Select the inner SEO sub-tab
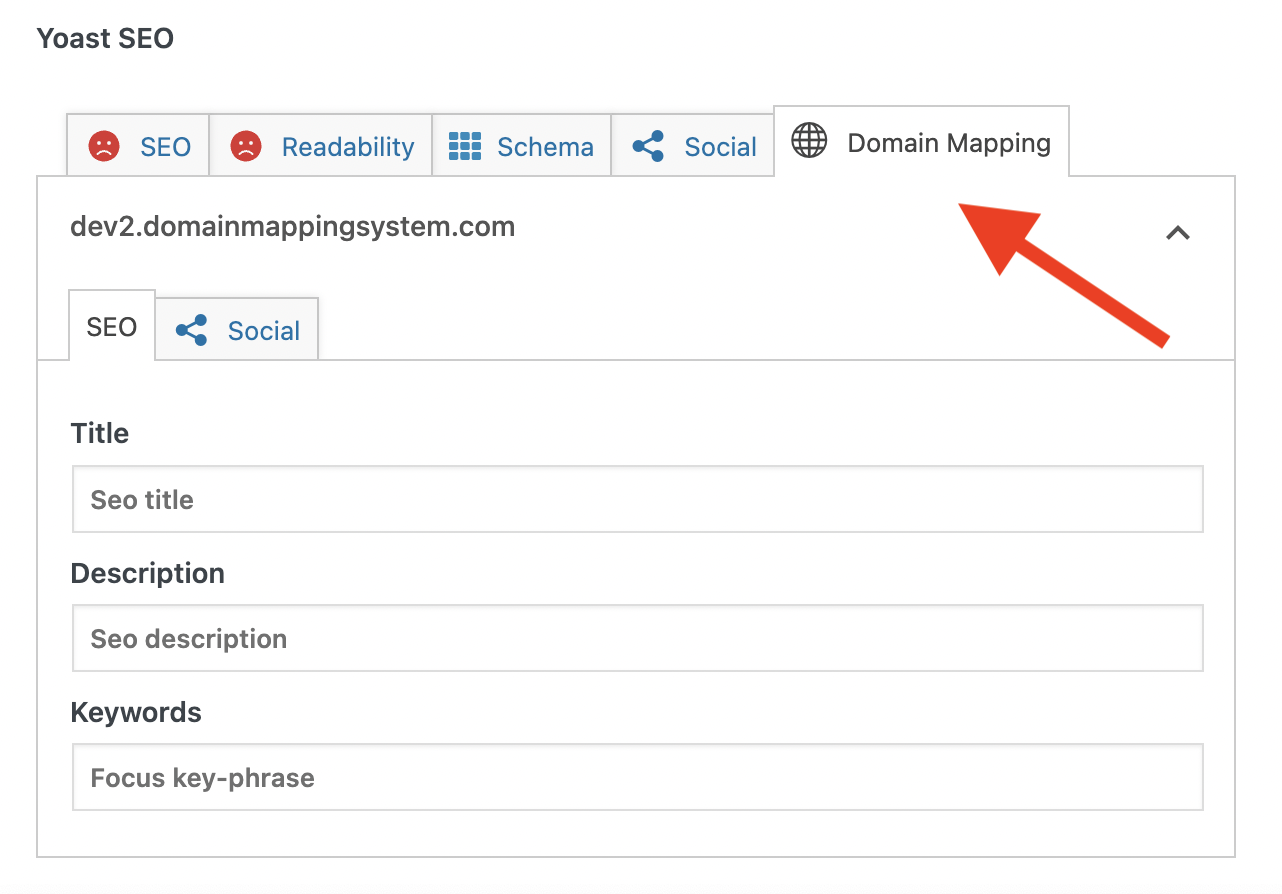The height and width of the screenshot is (894, 1282). 112,327
